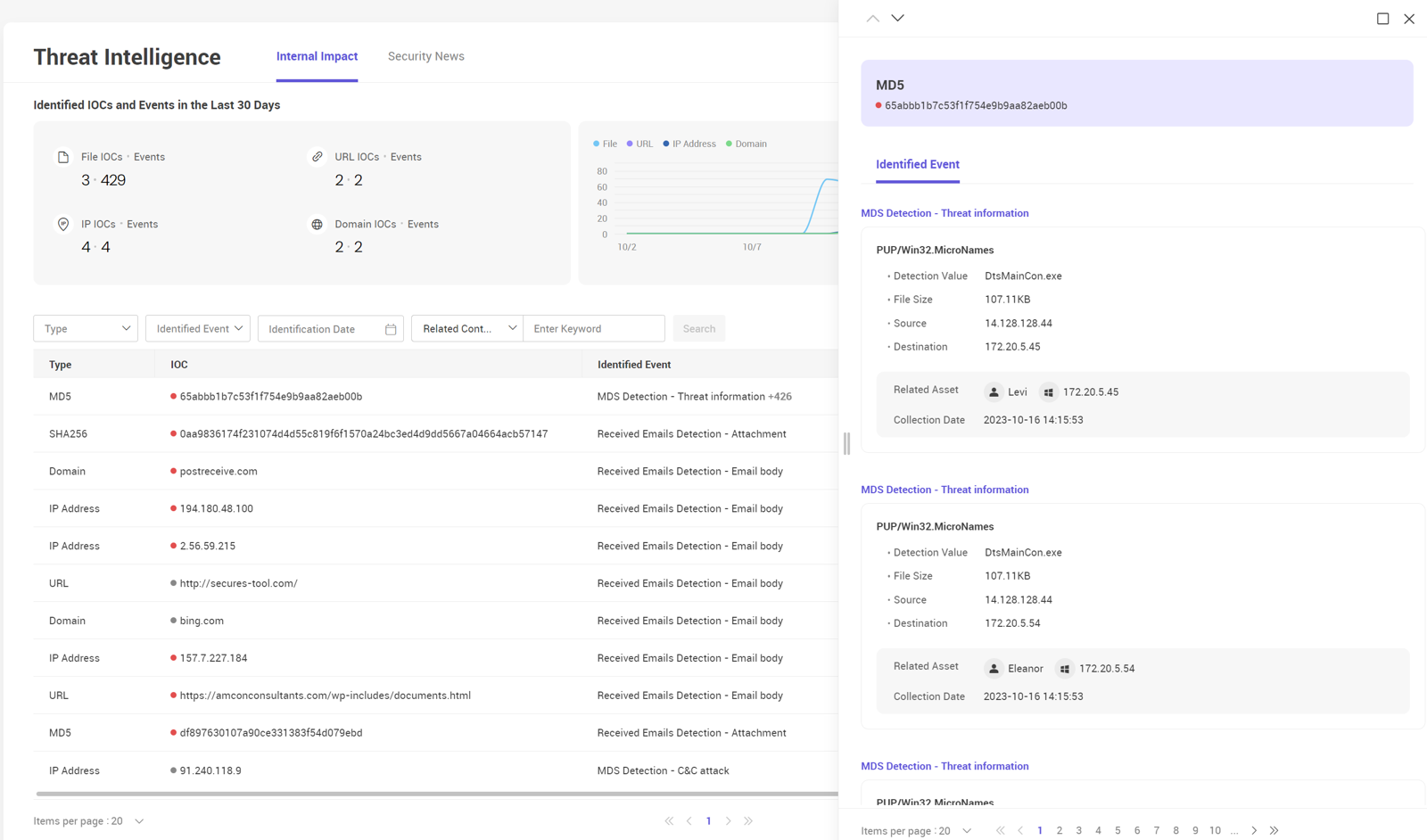Viewport: 1427px width, 840px height.
Task: Click the URL IOCs link icon
Action: (x=318, y=157)
